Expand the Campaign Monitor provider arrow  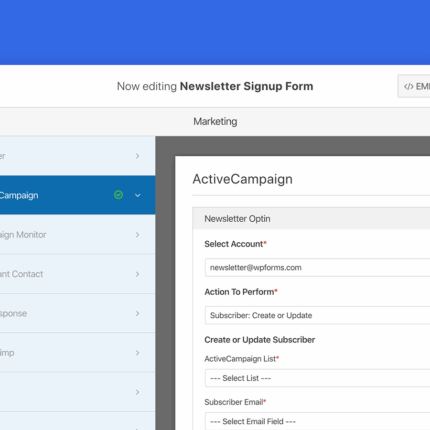coord(137,235)
